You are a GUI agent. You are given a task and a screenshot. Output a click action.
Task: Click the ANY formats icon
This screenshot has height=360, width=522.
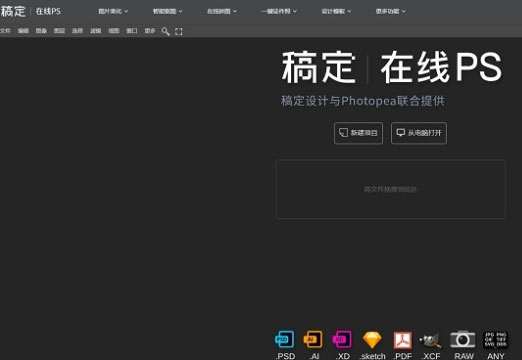point(495,339)
